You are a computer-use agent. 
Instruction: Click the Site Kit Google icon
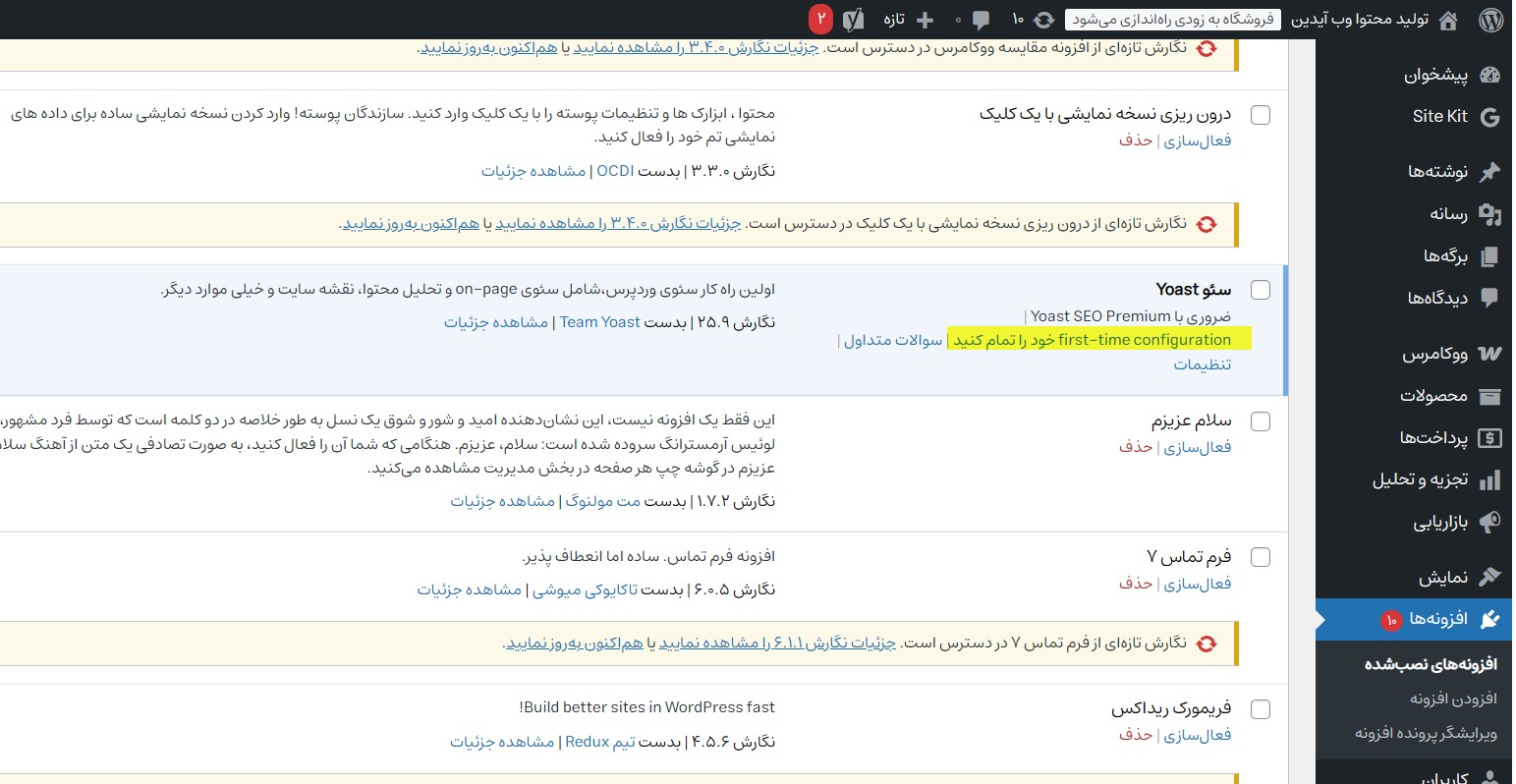coord(1489,117)
